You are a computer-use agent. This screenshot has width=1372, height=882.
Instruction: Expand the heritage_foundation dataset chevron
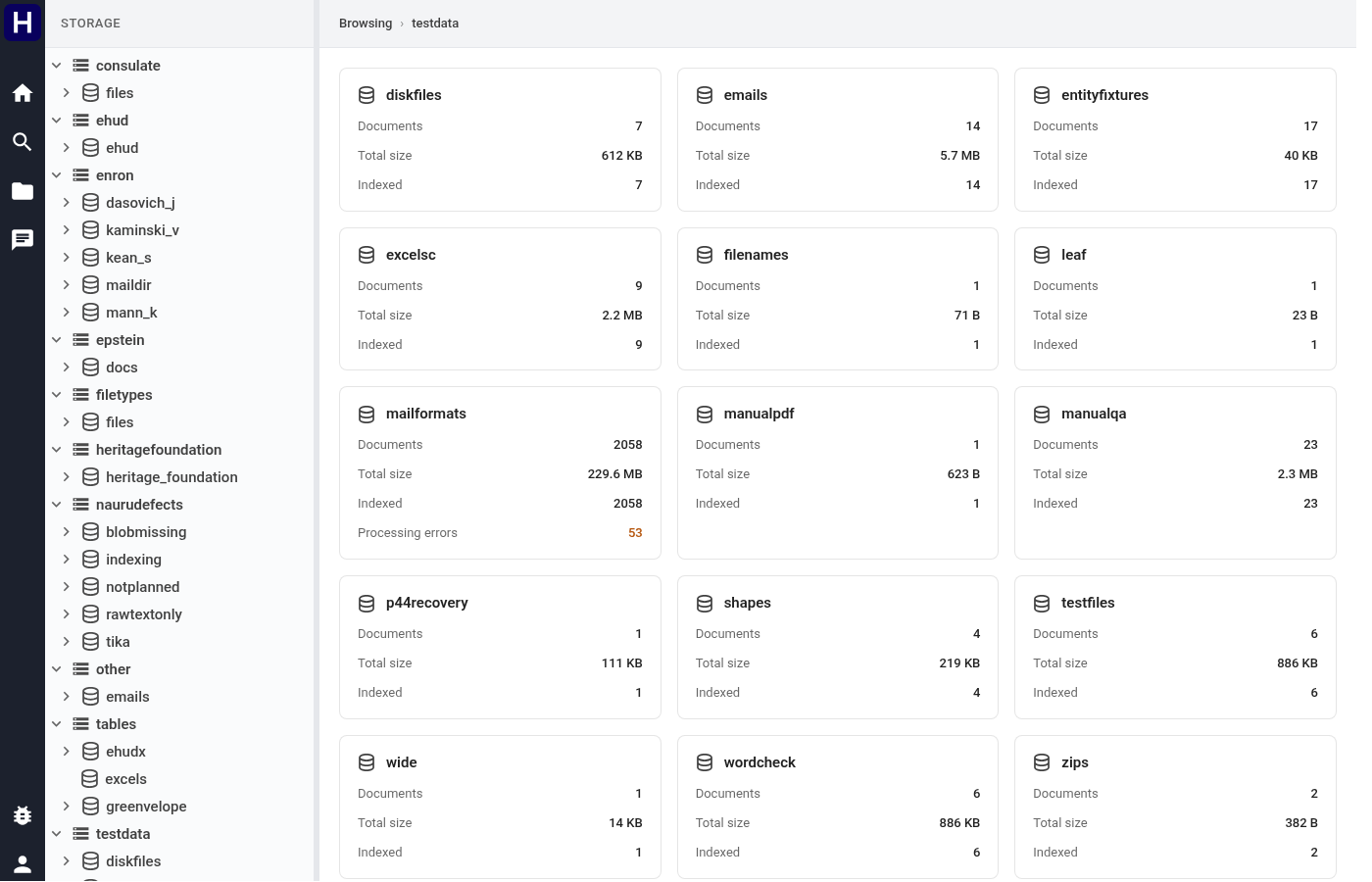[66, 477]
